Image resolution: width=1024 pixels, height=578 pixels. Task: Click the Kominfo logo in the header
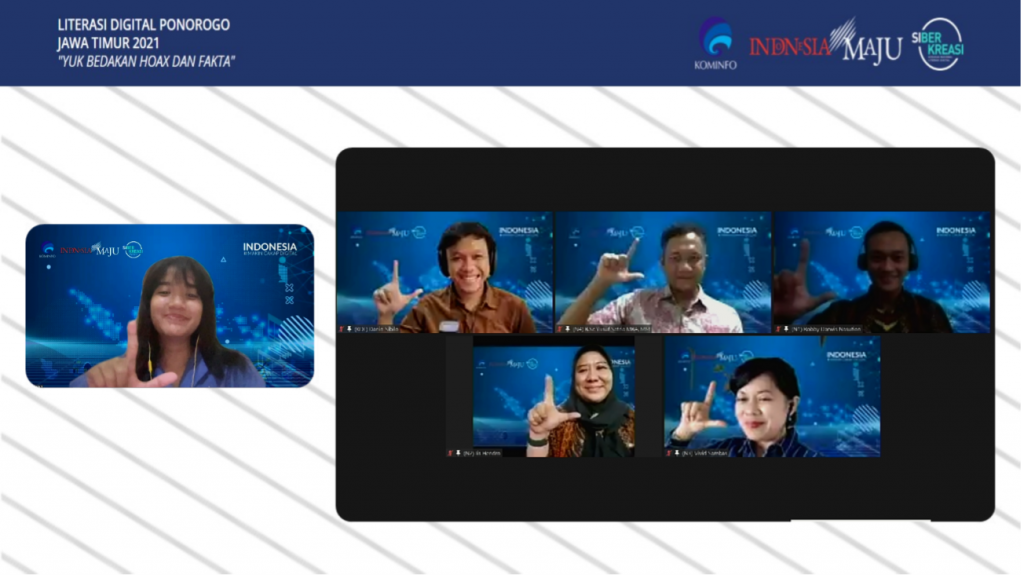[714, 43]
